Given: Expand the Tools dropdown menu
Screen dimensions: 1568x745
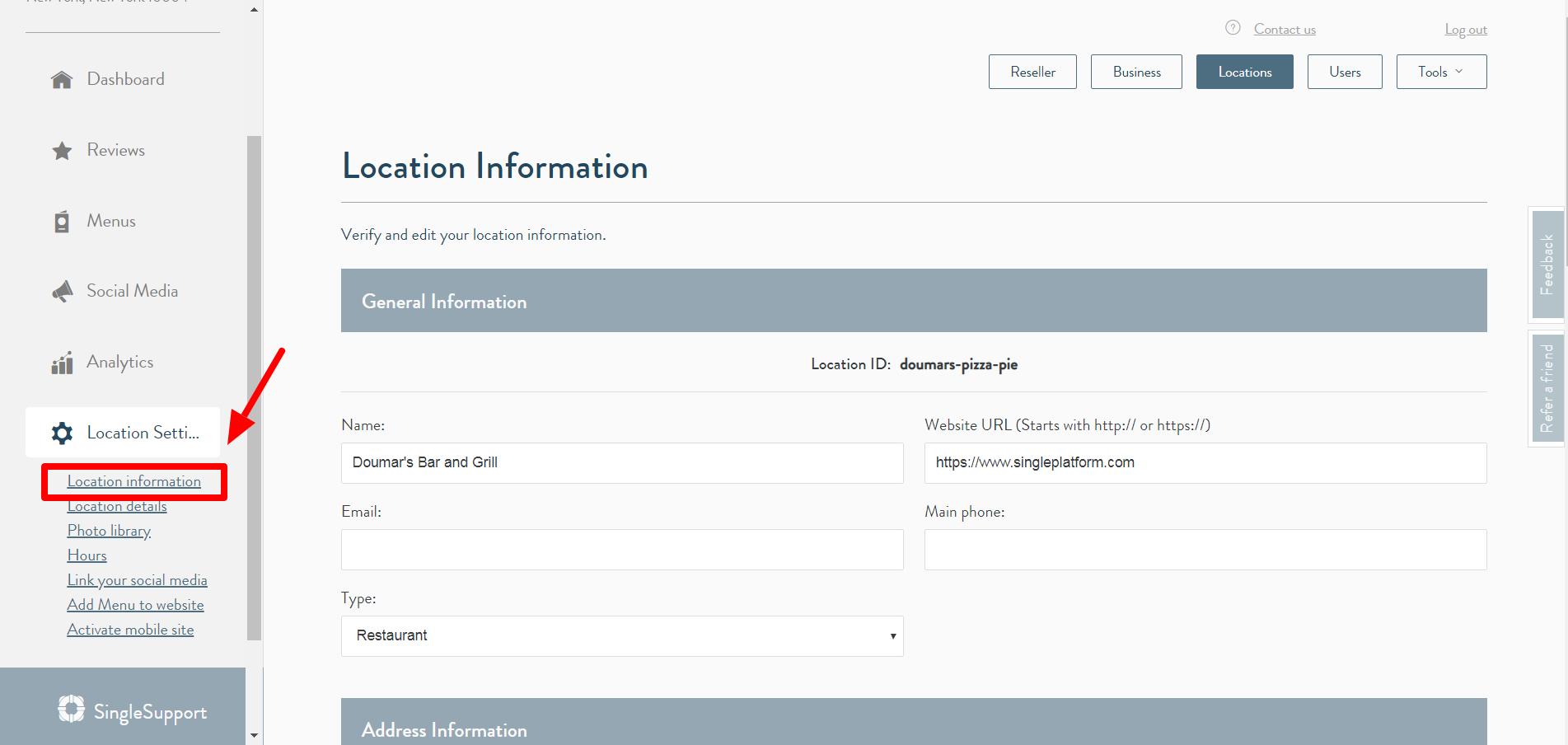Looking at the screenshot, I should 1441,72.
